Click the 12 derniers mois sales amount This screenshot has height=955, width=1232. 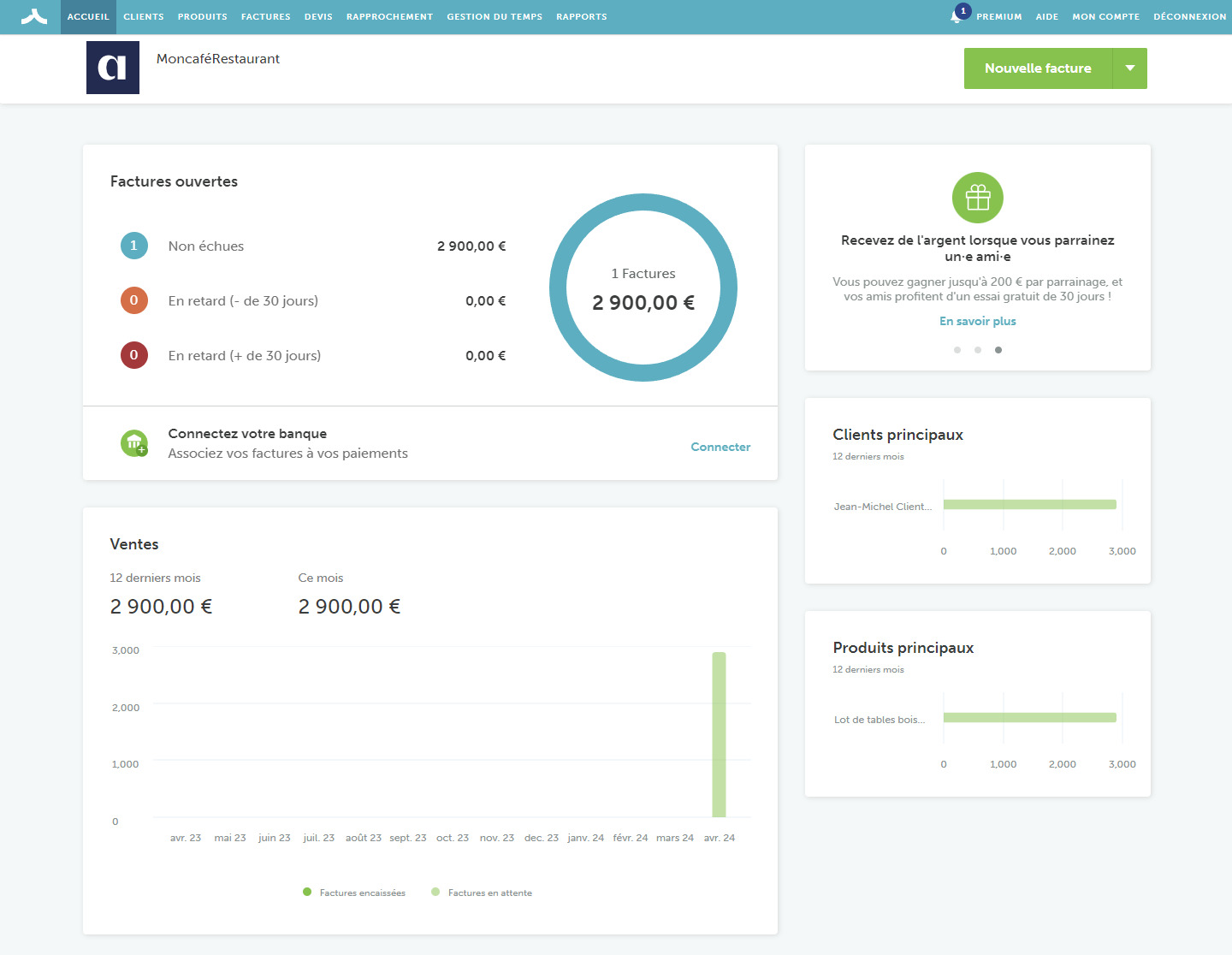161,607
